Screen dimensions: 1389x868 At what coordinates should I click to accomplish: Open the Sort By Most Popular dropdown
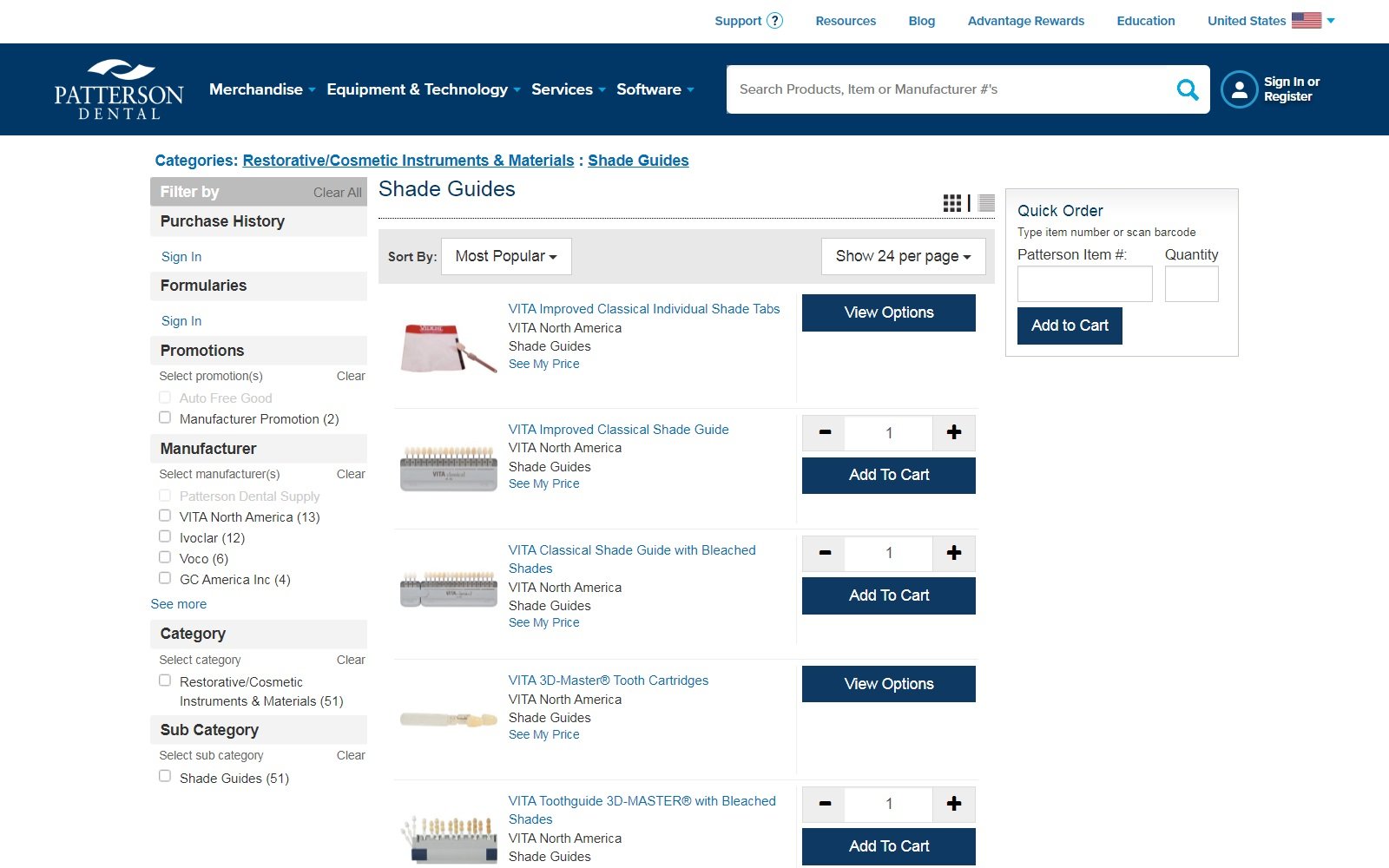[x=506, y=256]
